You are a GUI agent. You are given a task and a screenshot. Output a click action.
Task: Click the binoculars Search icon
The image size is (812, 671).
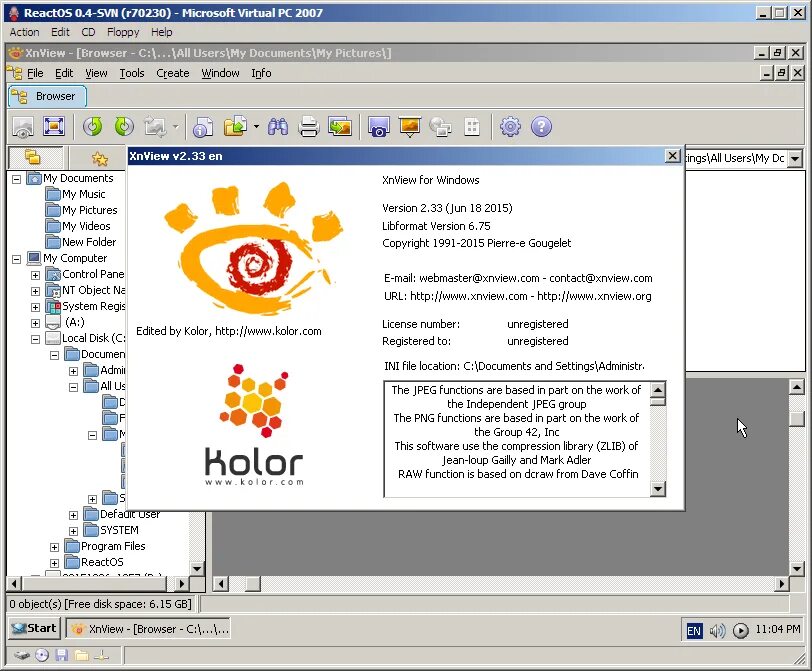(278, 127)
